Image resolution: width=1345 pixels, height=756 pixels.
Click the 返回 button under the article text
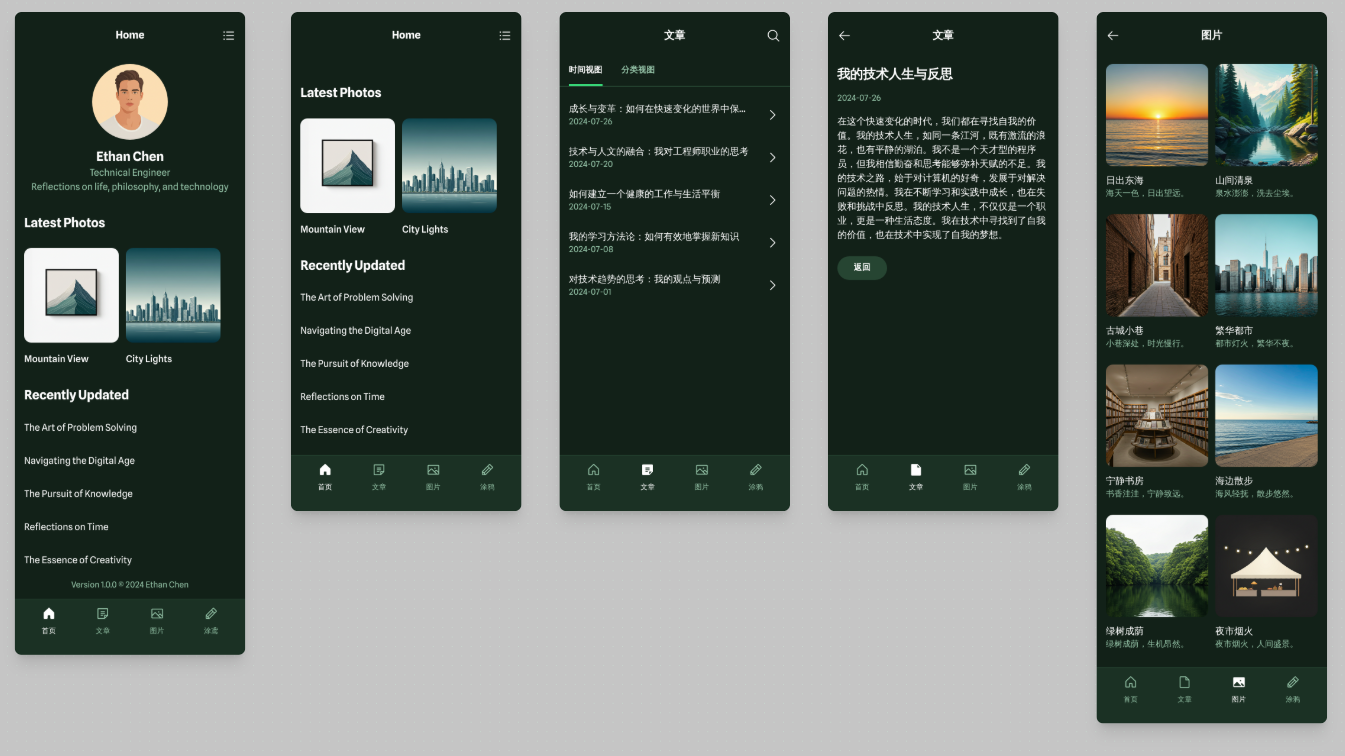click(x=862, y=268)
